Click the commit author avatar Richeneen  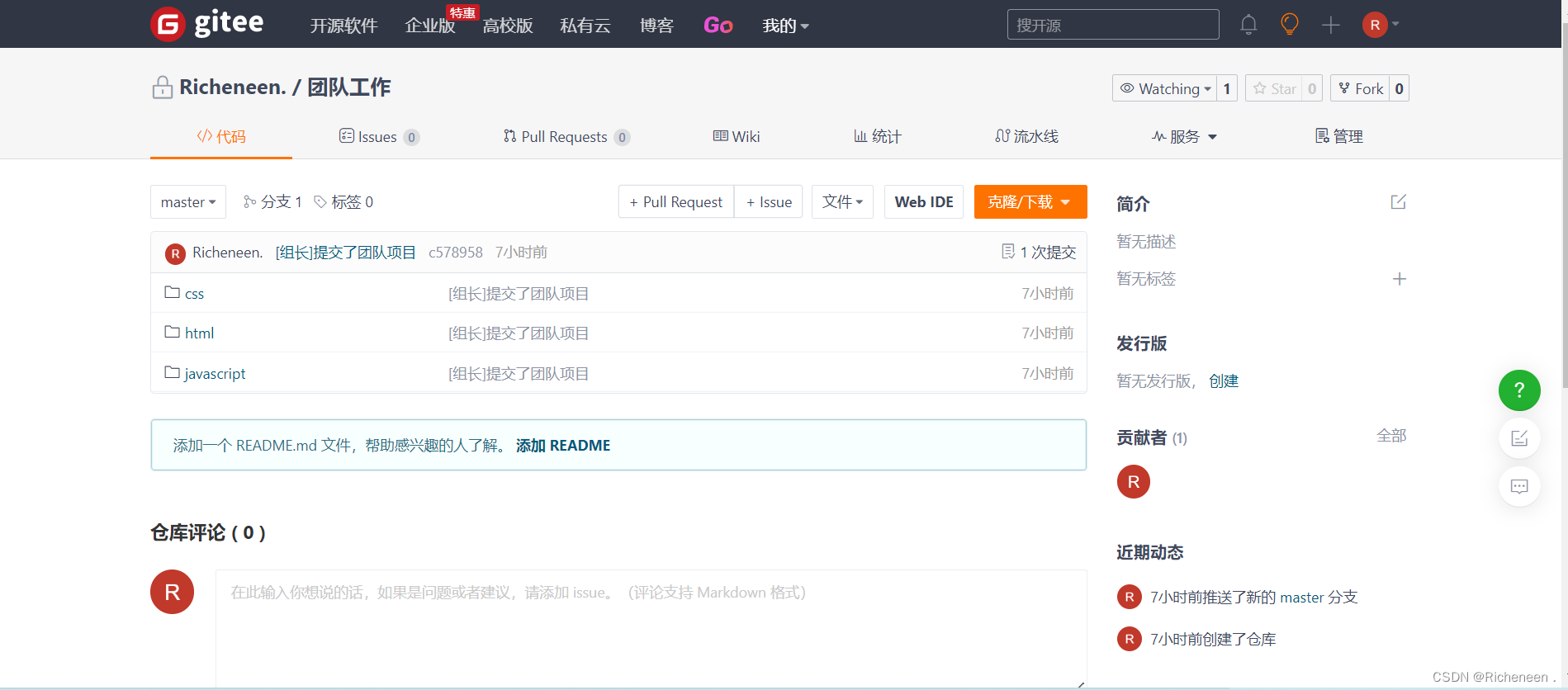click(175, 253)
